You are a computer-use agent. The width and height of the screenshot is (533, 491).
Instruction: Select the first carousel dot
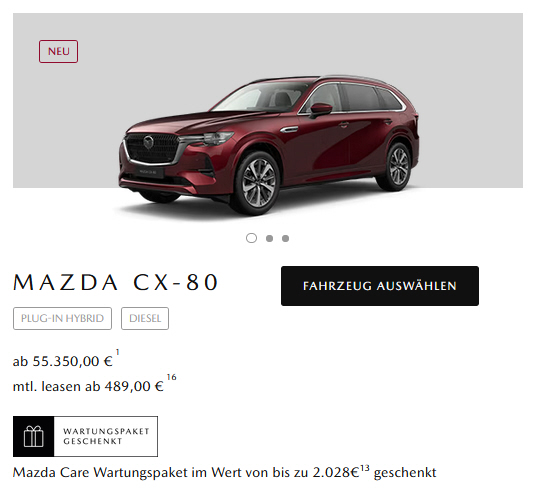point(251,238)
